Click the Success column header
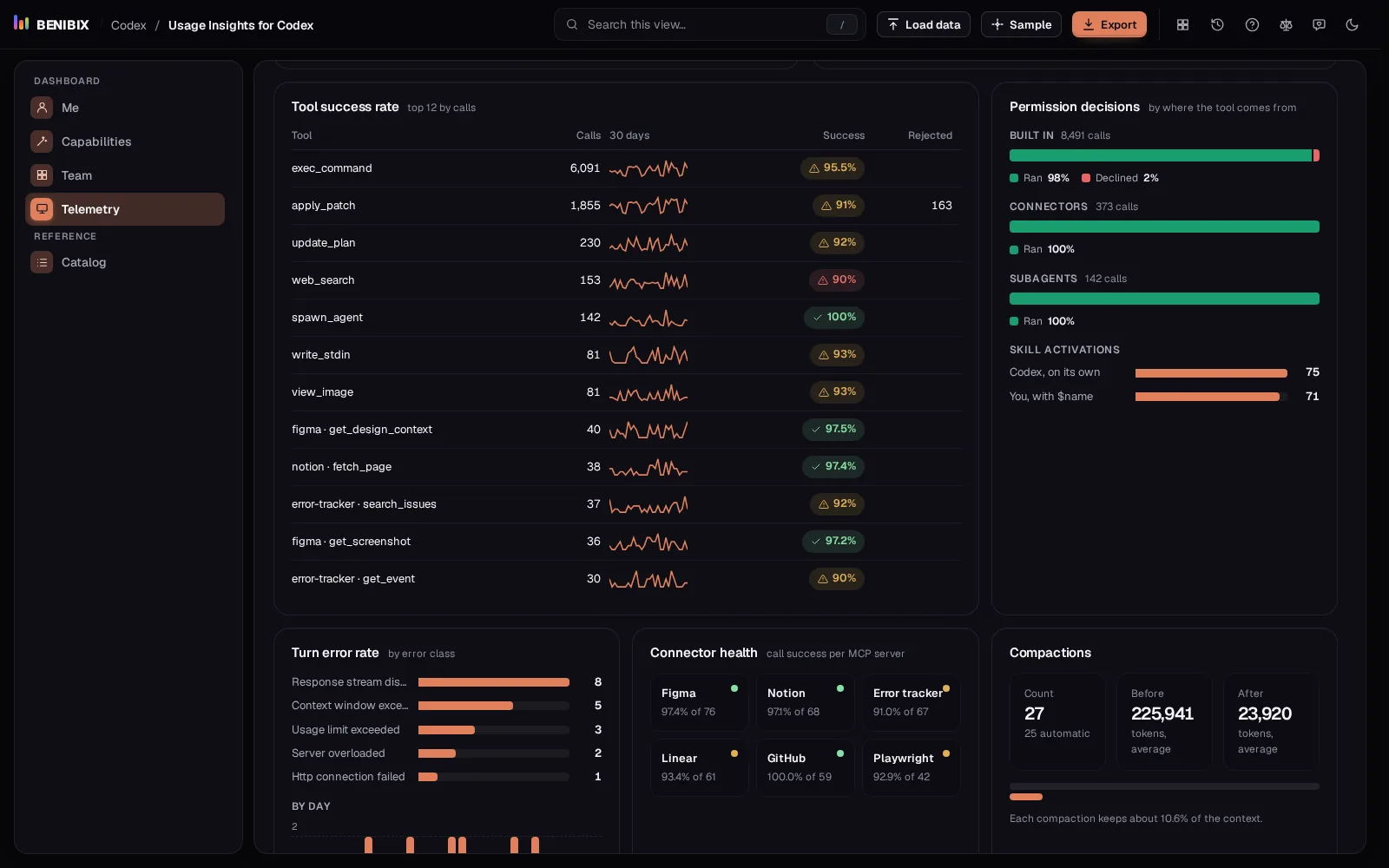This screenshot has height=868, width=1389. [x=844, y=135]
